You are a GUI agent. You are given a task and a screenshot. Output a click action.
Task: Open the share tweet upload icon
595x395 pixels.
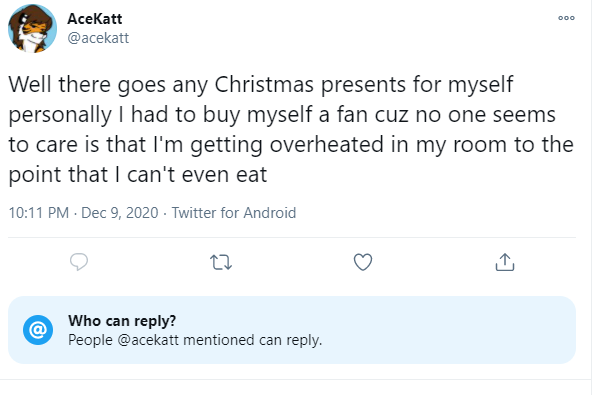505,262
